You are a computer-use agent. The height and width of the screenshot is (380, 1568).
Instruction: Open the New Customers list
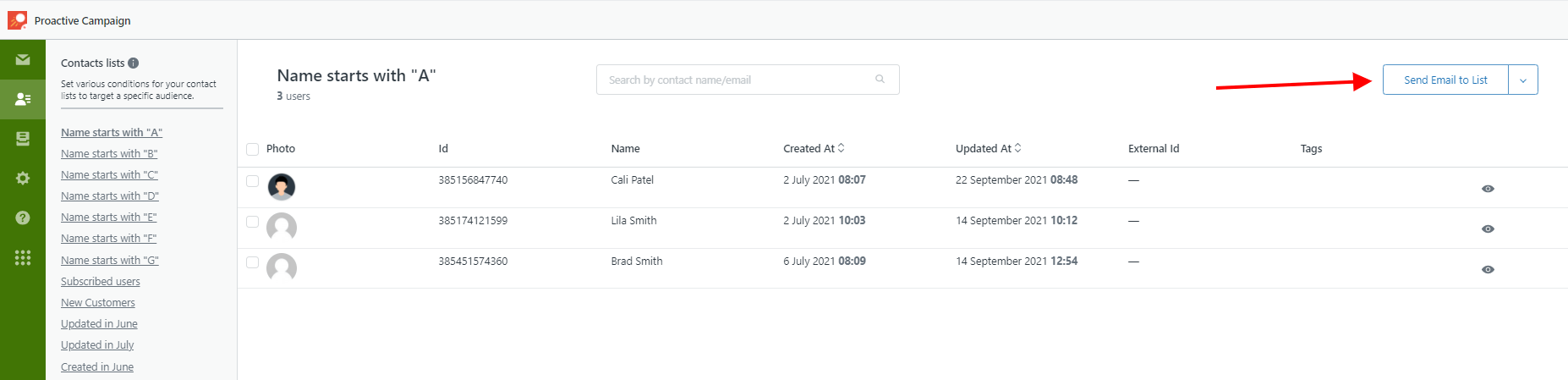[98, 302]
